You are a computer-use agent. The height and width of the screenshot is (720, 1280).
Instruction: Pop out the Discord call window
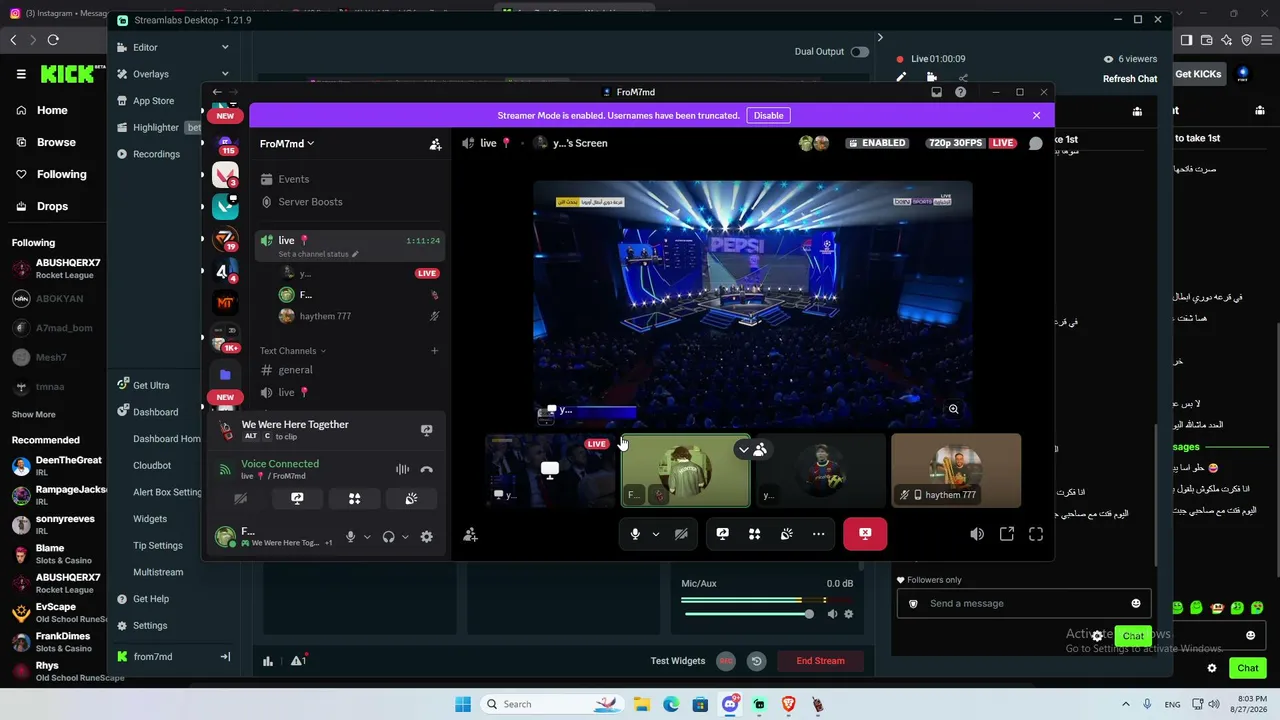1007,534
